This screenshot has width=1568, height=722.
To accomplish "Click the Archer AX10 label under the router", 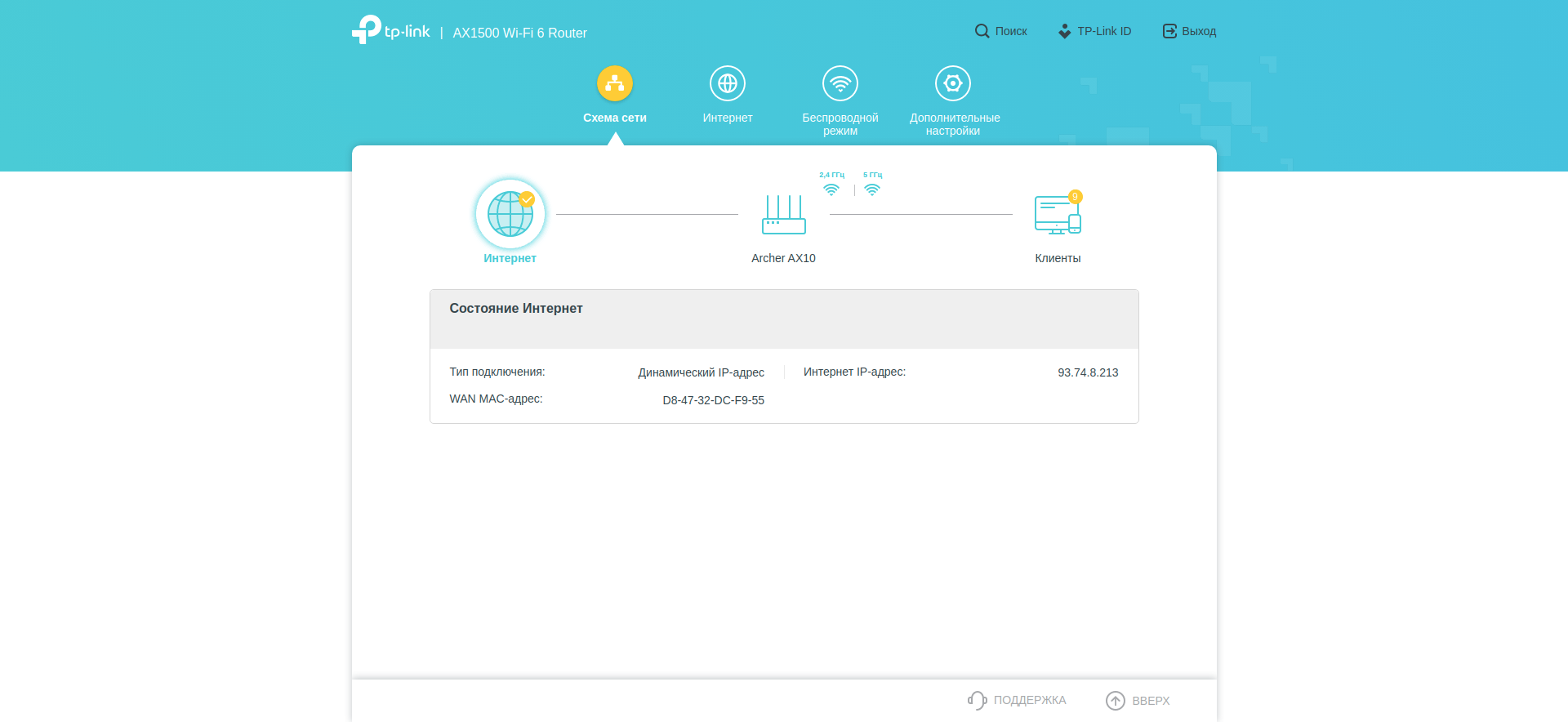I will pyautogui.click(x=783, y=258).
